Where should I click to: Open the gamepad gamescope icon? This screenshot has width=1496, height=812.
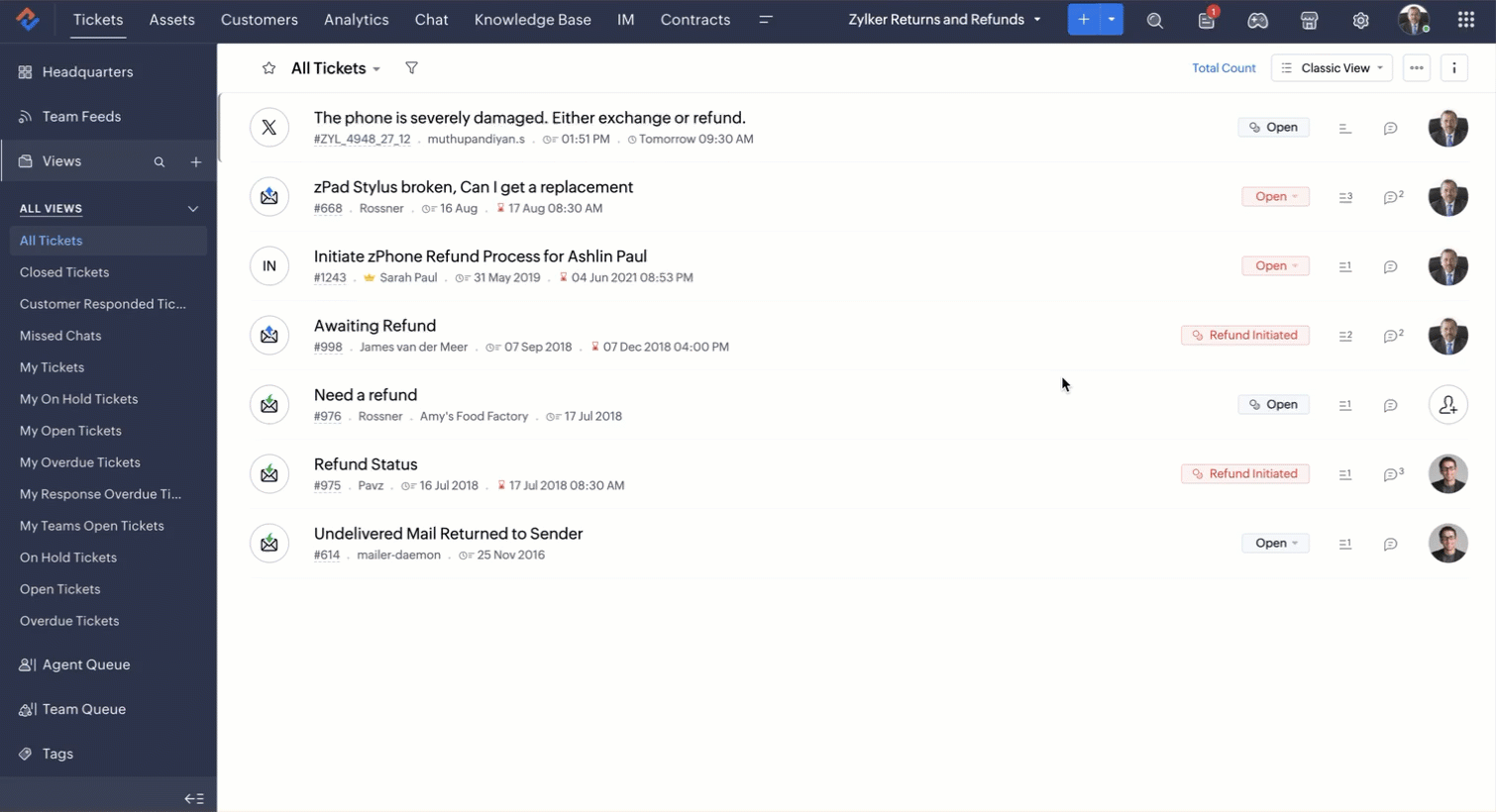tap(1257, 20)
